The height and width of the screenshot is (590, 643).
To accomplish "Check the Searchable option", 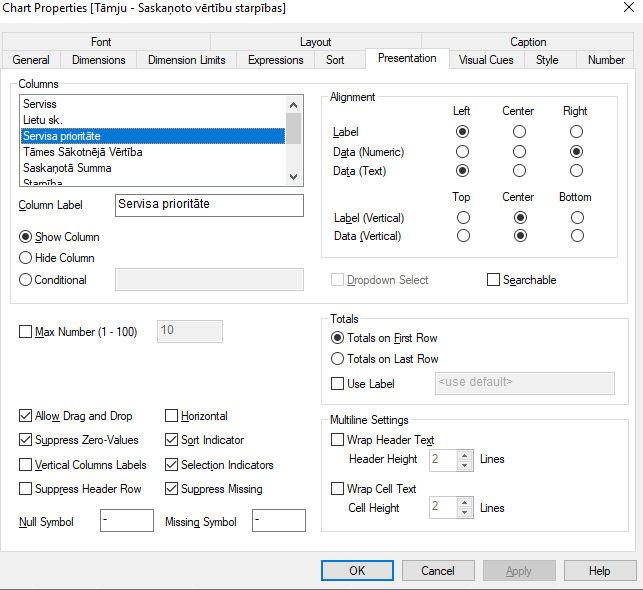I will tap(493, 280).
